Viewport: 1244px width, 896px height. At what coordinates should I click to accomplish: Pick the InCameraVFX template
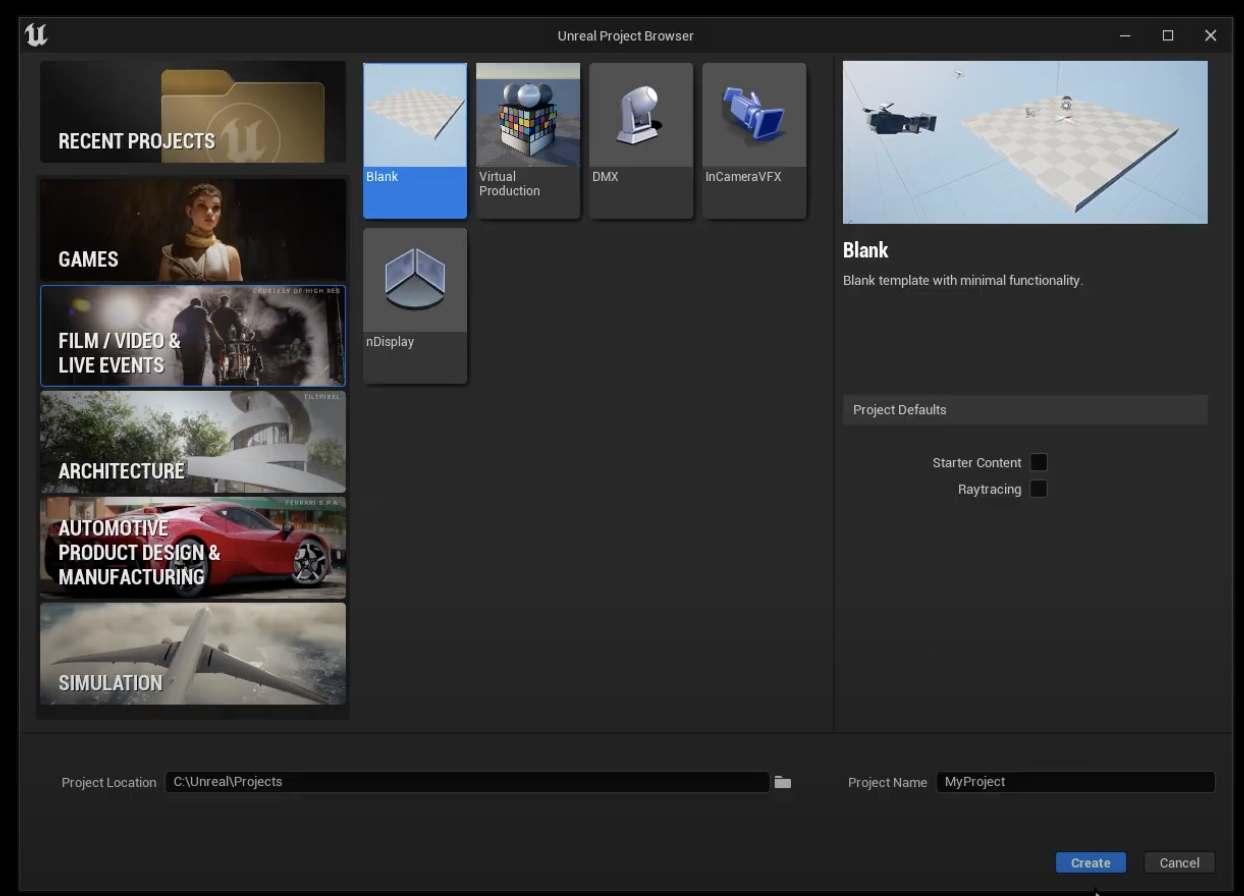point(753,116)
